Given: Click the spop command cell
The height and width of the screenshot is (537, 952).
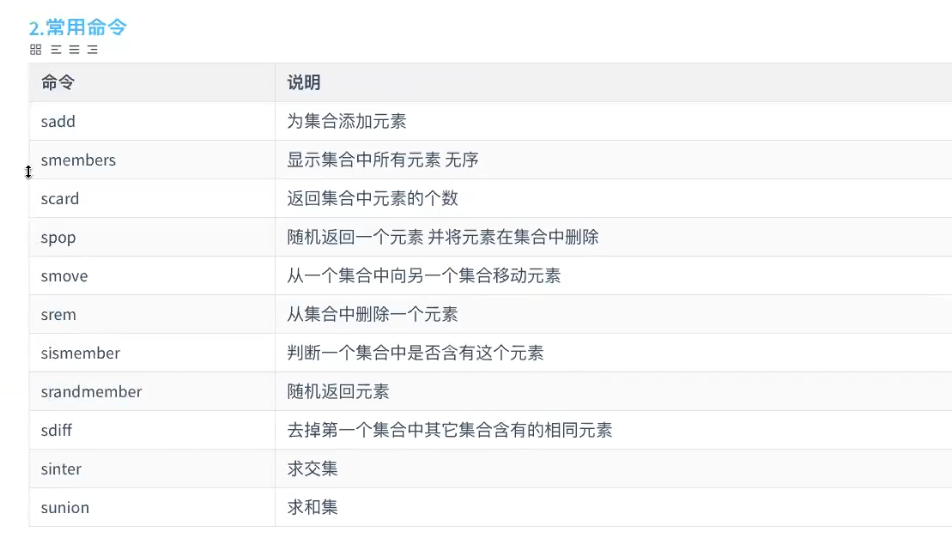Looking at the screenshot, I should (152, 237).
